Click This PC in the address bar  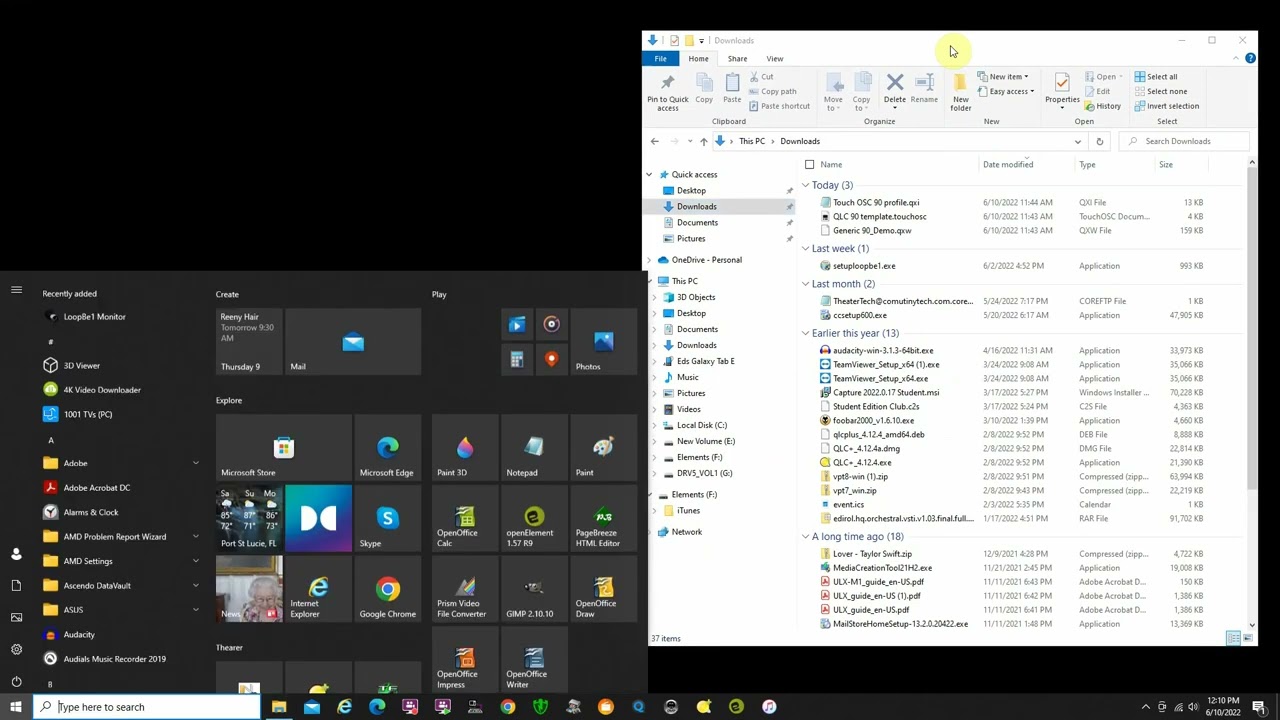point(752,141)
